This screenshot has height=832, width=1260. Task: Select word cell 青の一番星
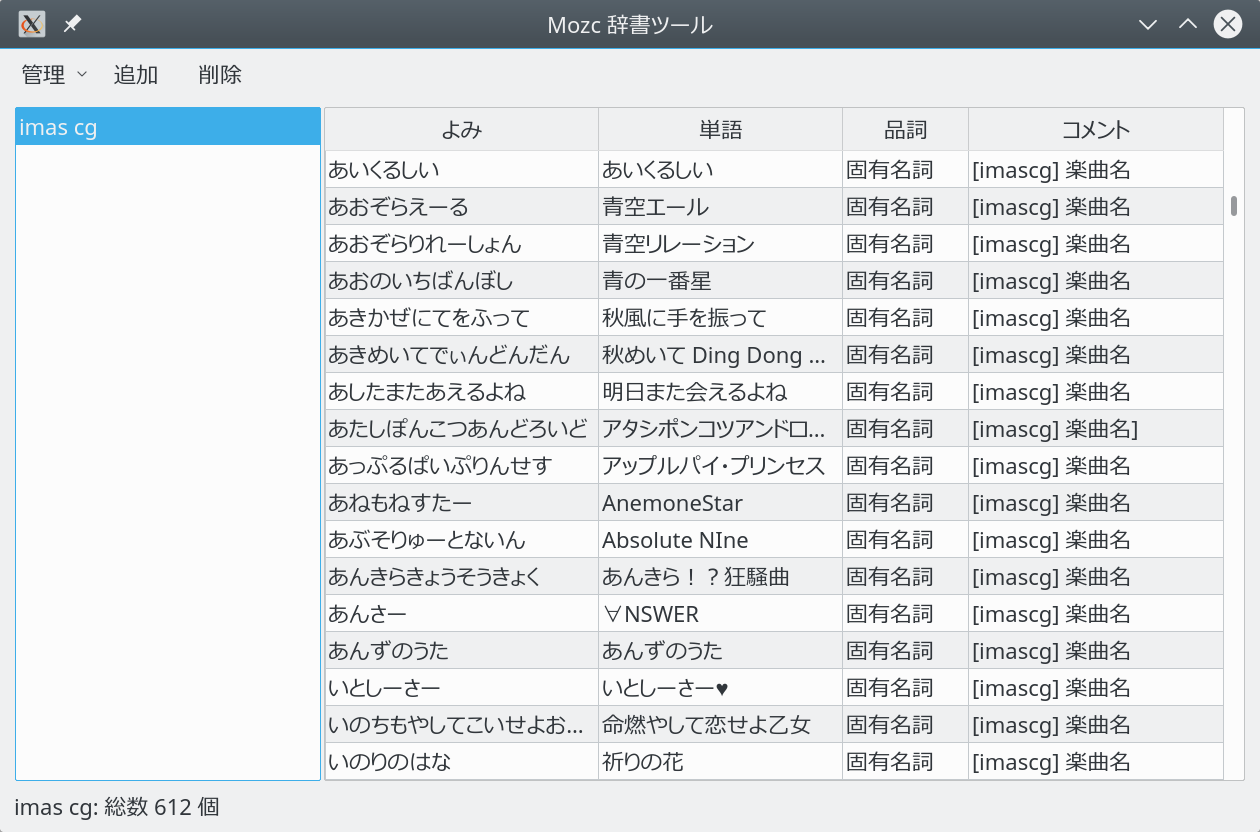[x=720, y=281]
